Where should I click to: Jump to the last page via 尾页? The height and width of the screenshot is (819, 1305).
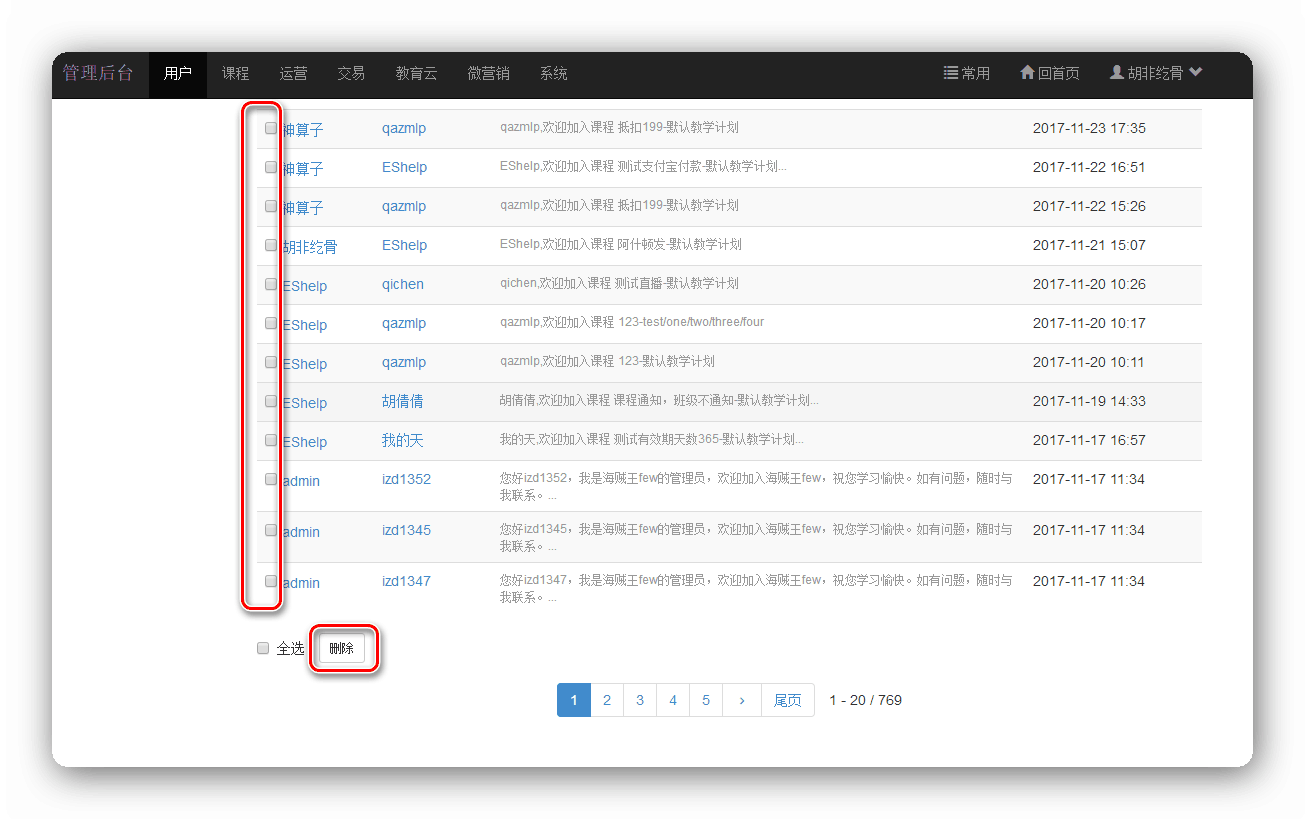[x=787, y=700]
